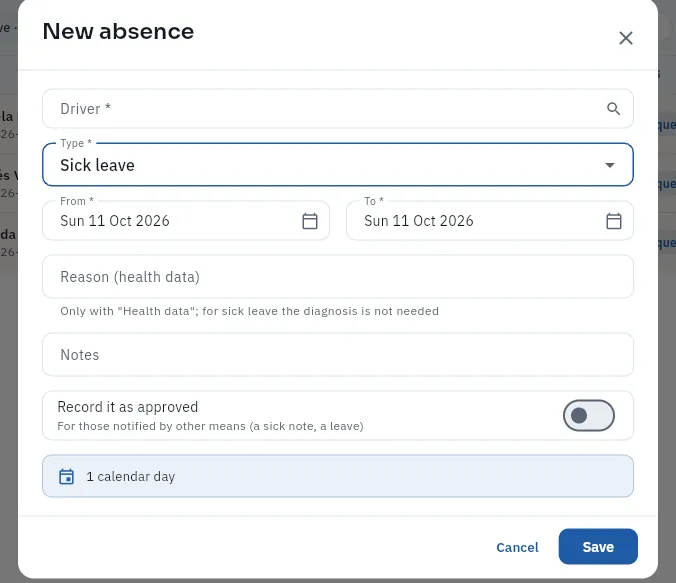The height and width of the screenshot is (583, 676).
Task: Click the health data hint text
Action: (250, 311)
